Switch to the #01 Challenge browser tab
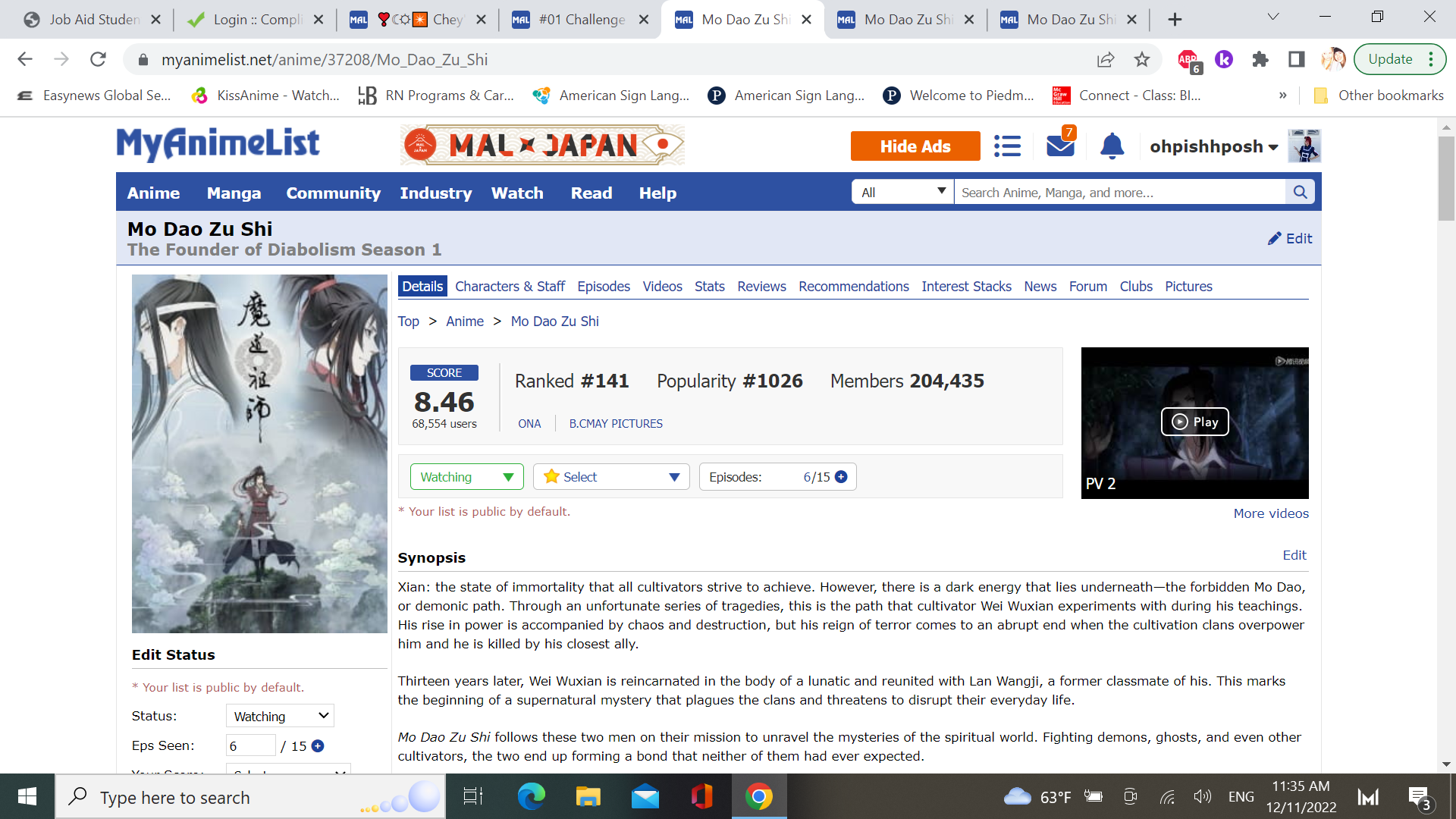The height and width of the screenshot is (819, 1456). pyautogui.click(x=582, y=20)
